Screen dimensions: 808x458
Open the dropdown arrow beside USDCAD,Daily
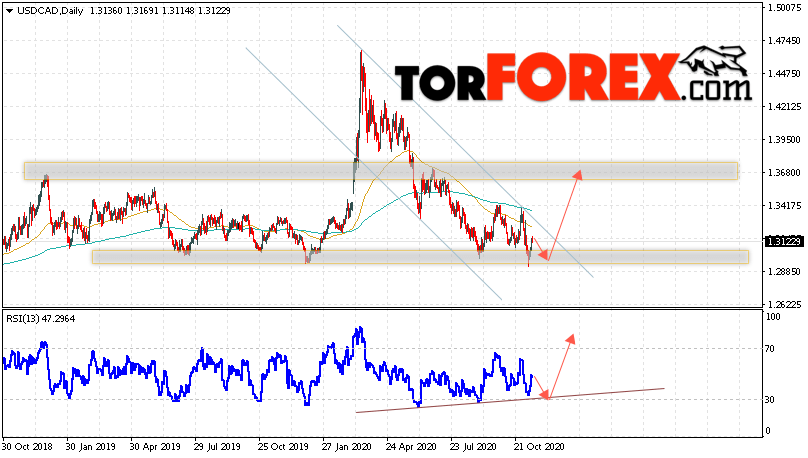[9, 11]
